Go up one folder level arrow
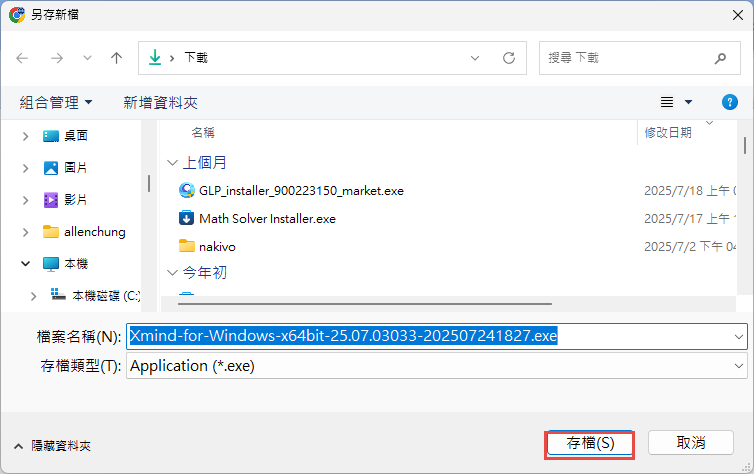Screen dimensions: 754x474 click(116, 58)
